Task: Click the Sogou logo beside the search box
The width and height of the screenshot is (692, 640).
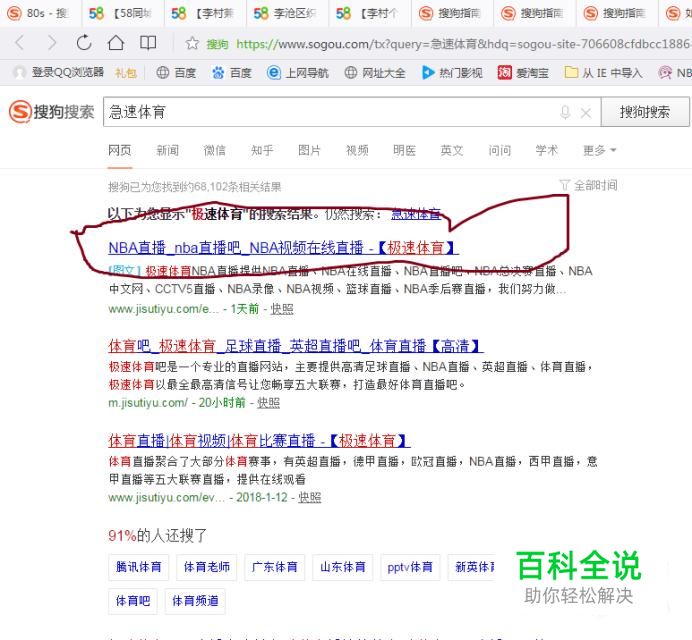Action: (51, 111)
